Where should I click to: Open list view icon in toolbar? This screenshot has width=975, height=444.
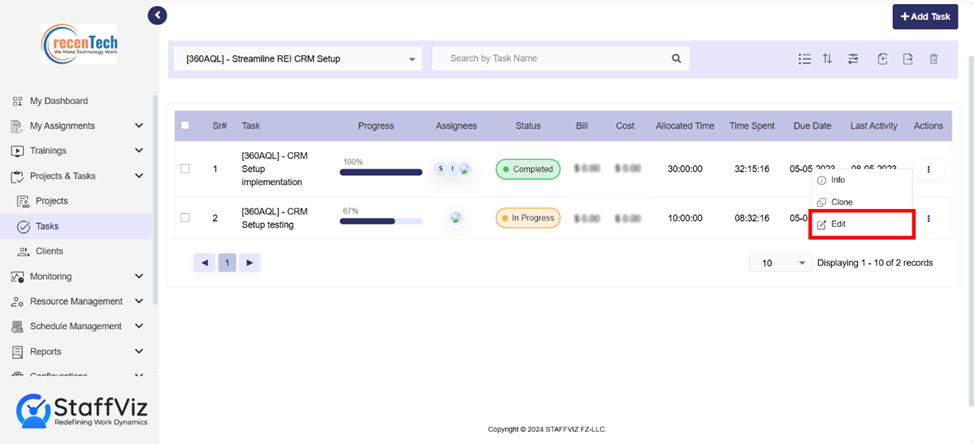point(805,59)
